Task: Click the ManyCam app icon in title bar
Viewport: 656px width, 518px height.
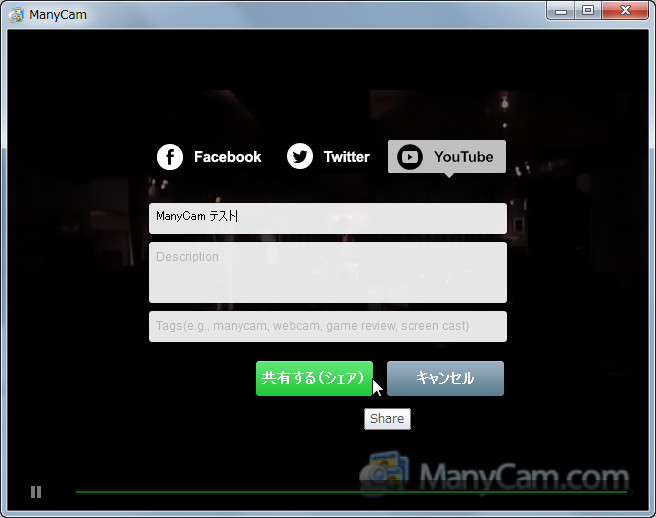Action: click(x=16, y=15)
